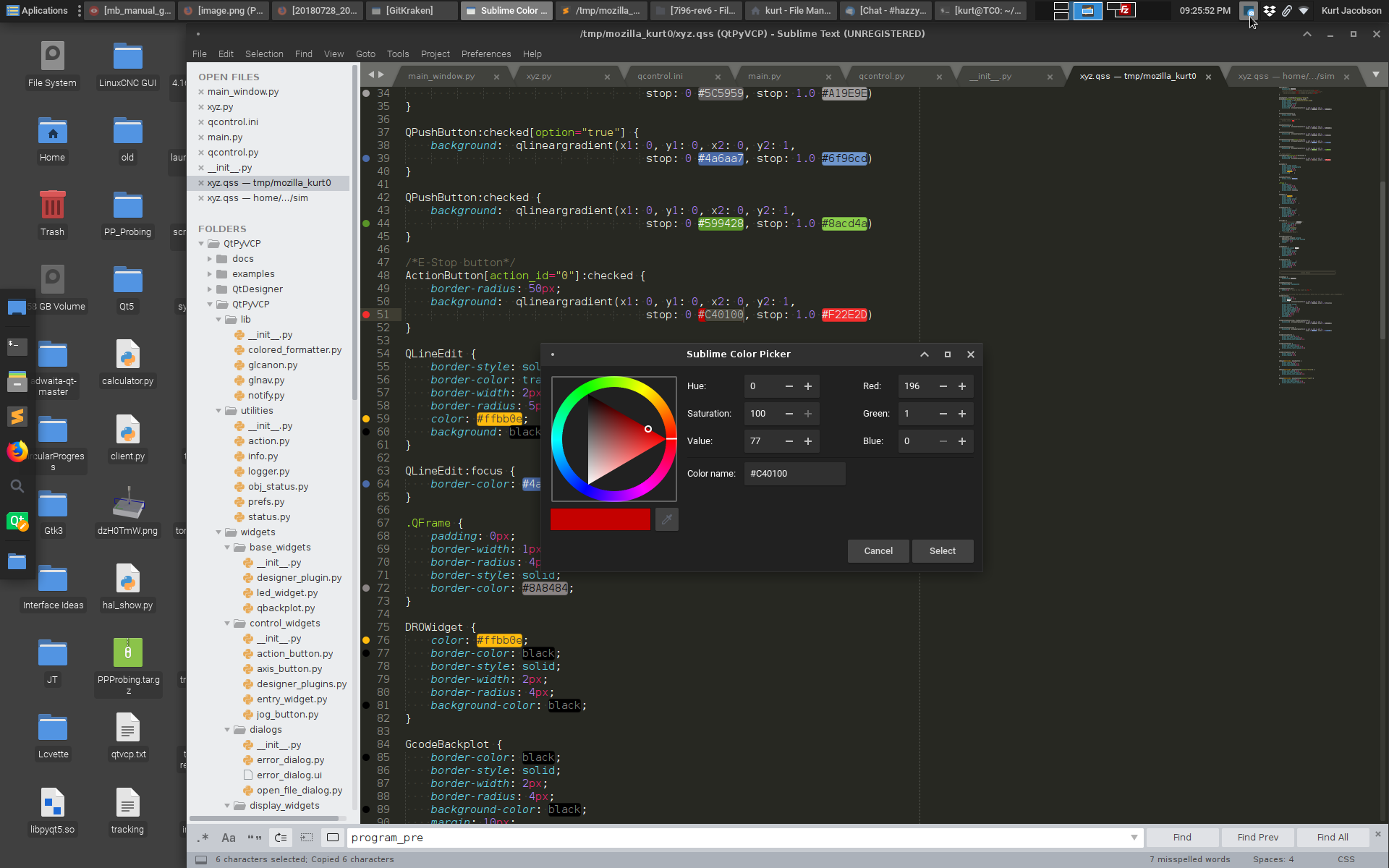
Task: Collapse the utilities folder
Action: (218, 411)
